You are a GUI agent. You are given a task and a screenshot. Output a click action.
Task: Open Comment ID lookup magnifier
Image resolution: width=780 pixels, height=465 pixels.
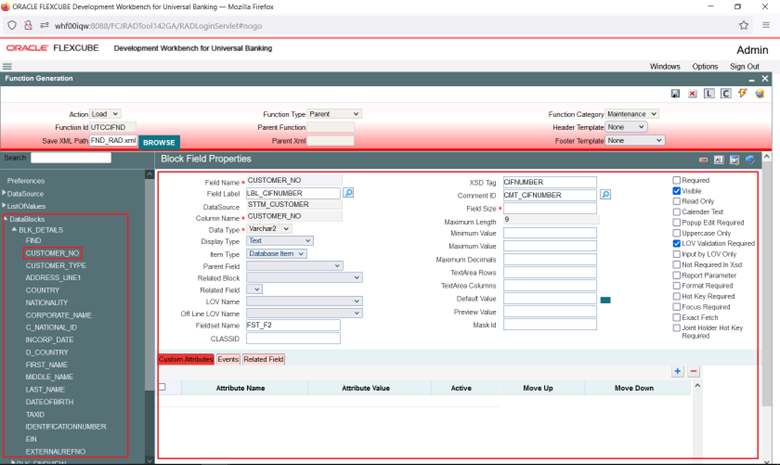click(x=605, y=194)
